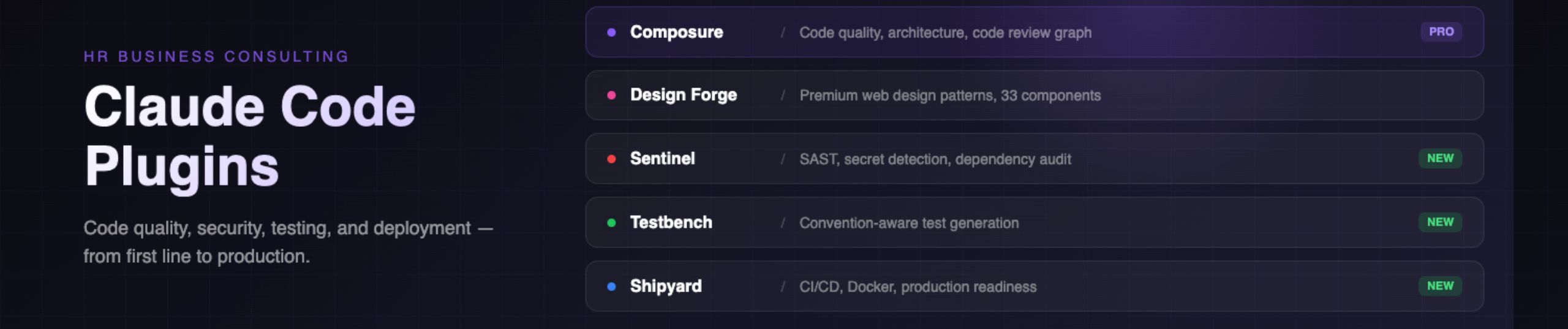Screen dimensions: 1568x329
Task: Click the red dot beside Sentinel
Action: tap(611, 159)
